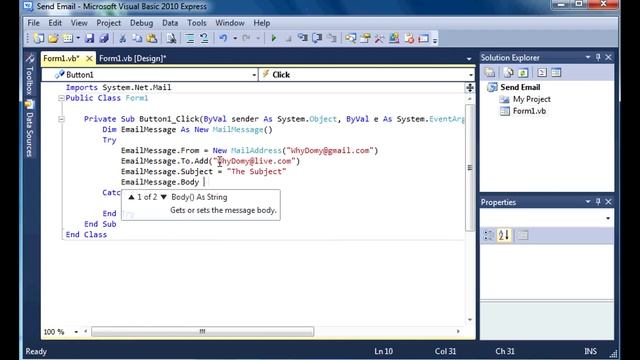Image resolution: width=640 pixels, height=360 pixels.
Task: Click the Add New Item toolbar icon
Action: (68, 38)
